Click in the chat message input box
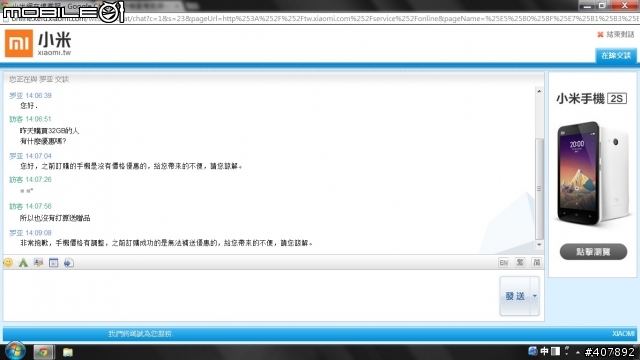 click(x=251, y=295)
